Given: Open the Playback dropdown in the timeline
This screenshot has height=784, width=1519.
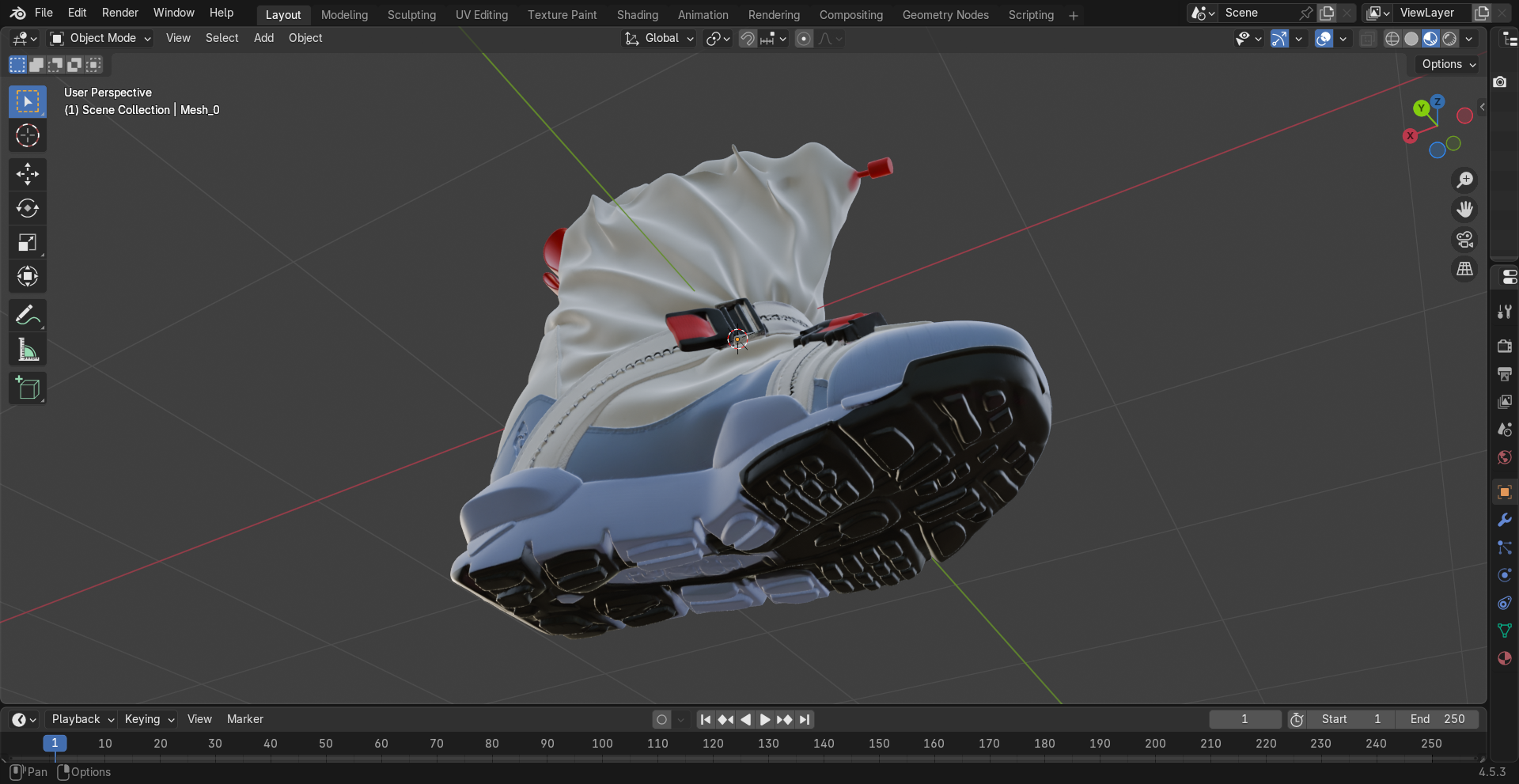Looking at the screenshot, I should (x=79, y=719).
